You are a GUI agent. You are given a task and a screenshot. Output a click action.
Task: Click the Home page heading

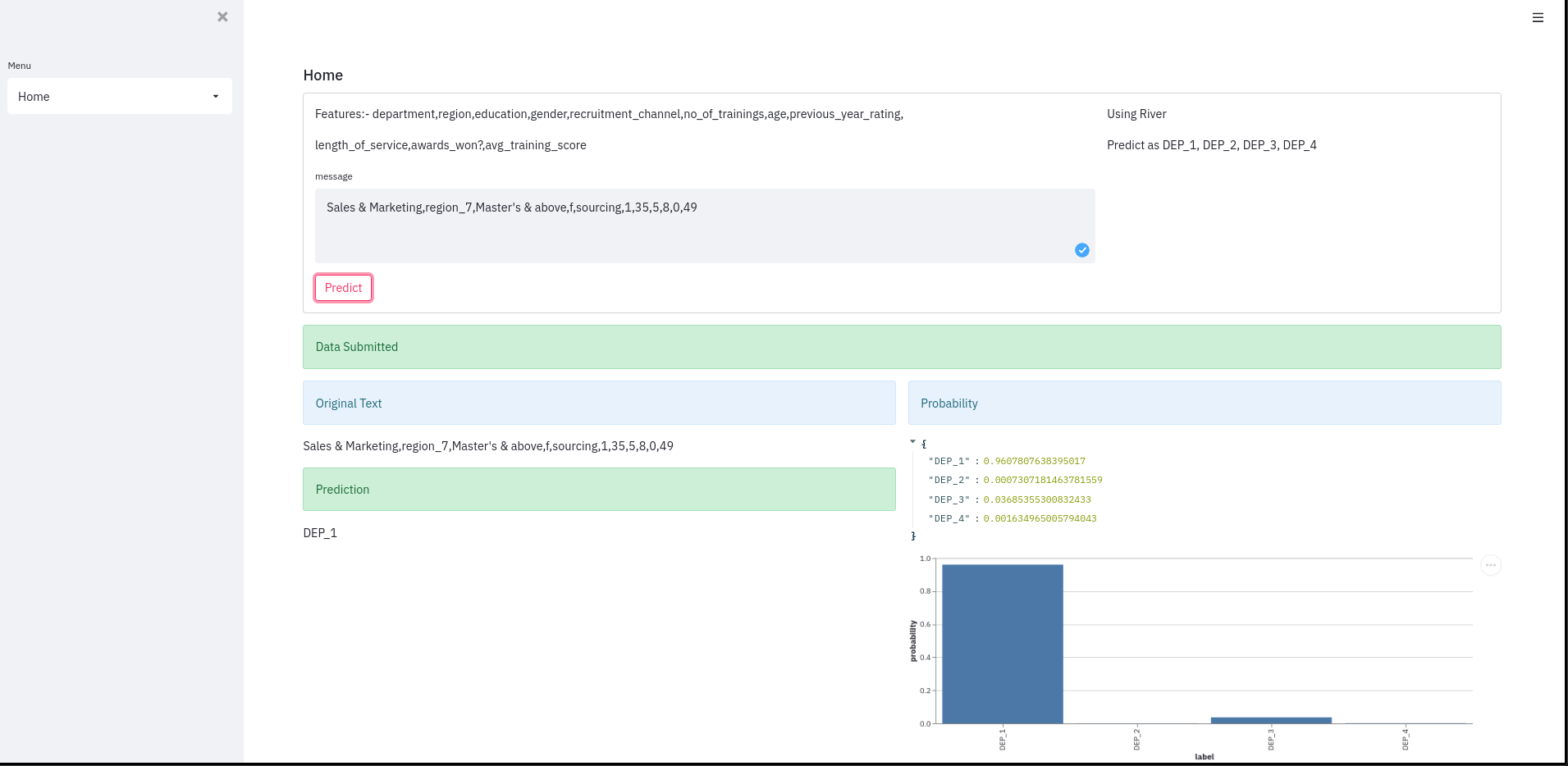tap(322, 75)
